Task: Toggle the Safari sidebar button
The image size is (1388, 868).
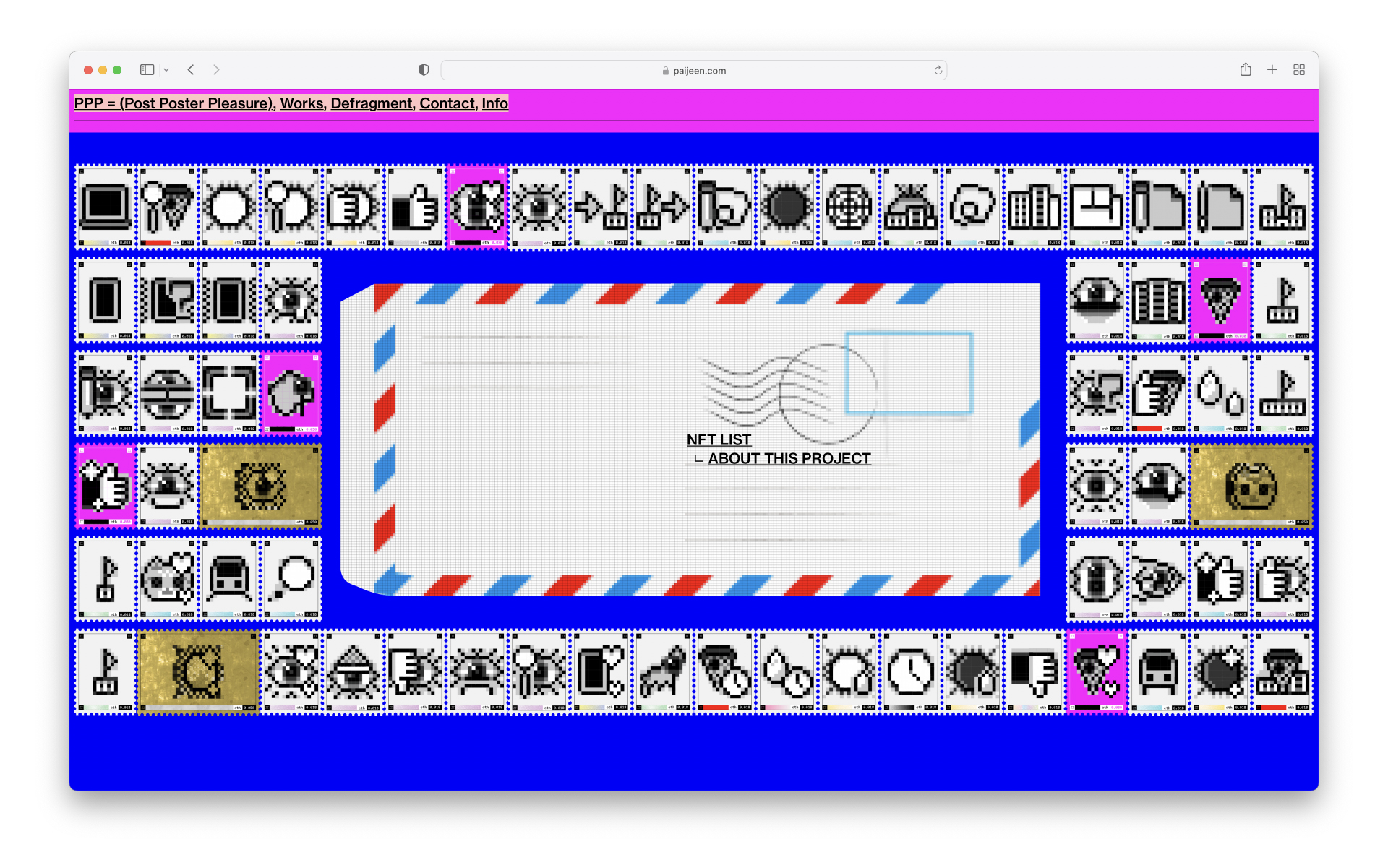Action: coord(147,70)
